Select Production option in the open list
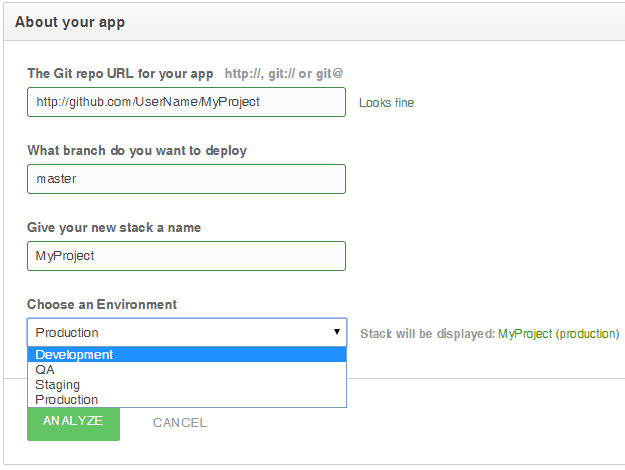 pyautogui.click(x=187, y=399)
